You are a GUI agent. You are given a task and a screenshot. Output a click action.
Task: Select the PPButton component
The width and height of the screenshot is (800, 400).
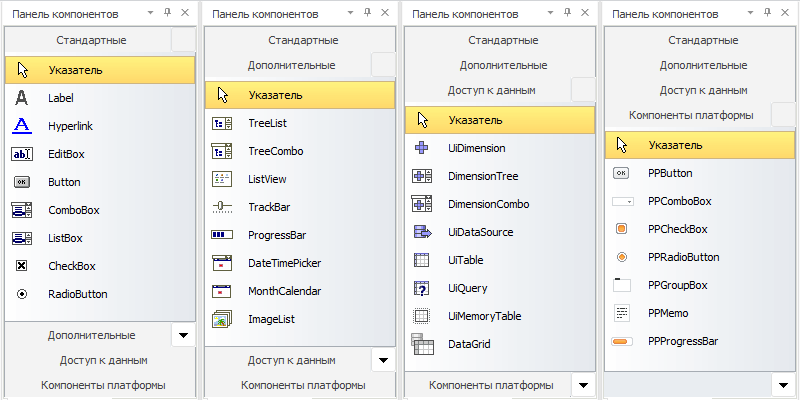(670, 173)
